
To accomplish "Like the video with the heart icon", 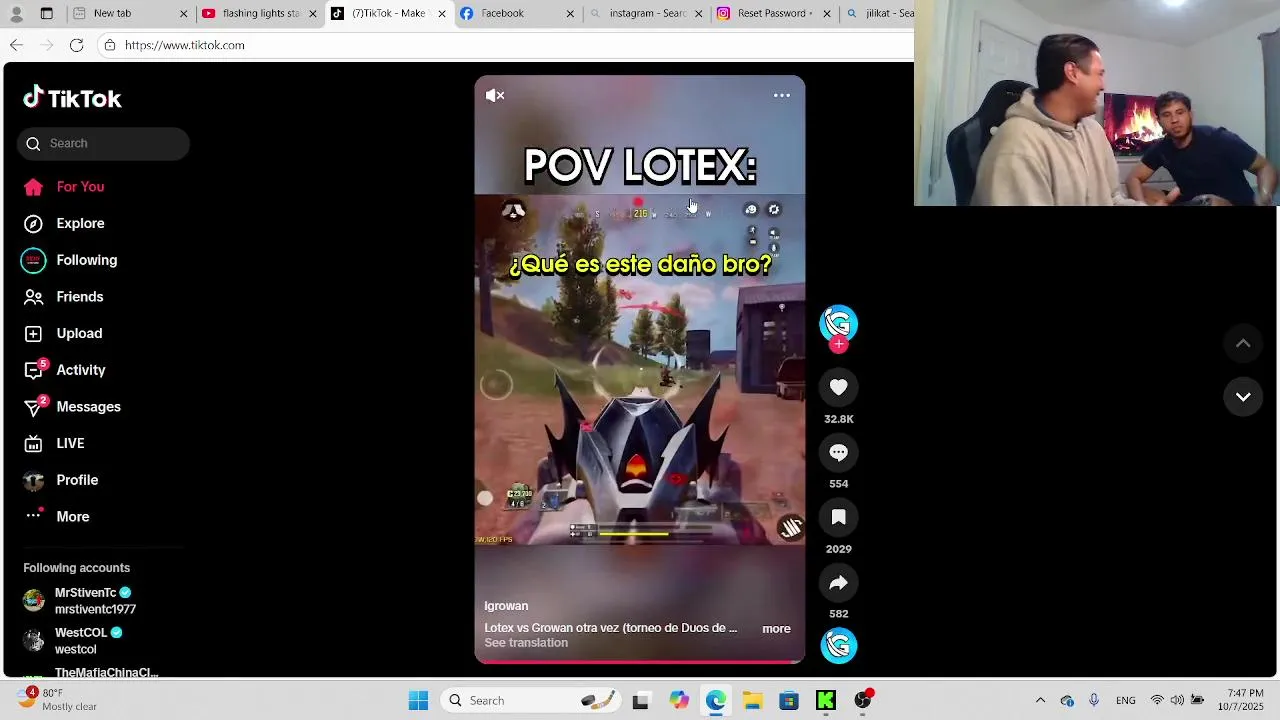I will [x=838, y=388].
